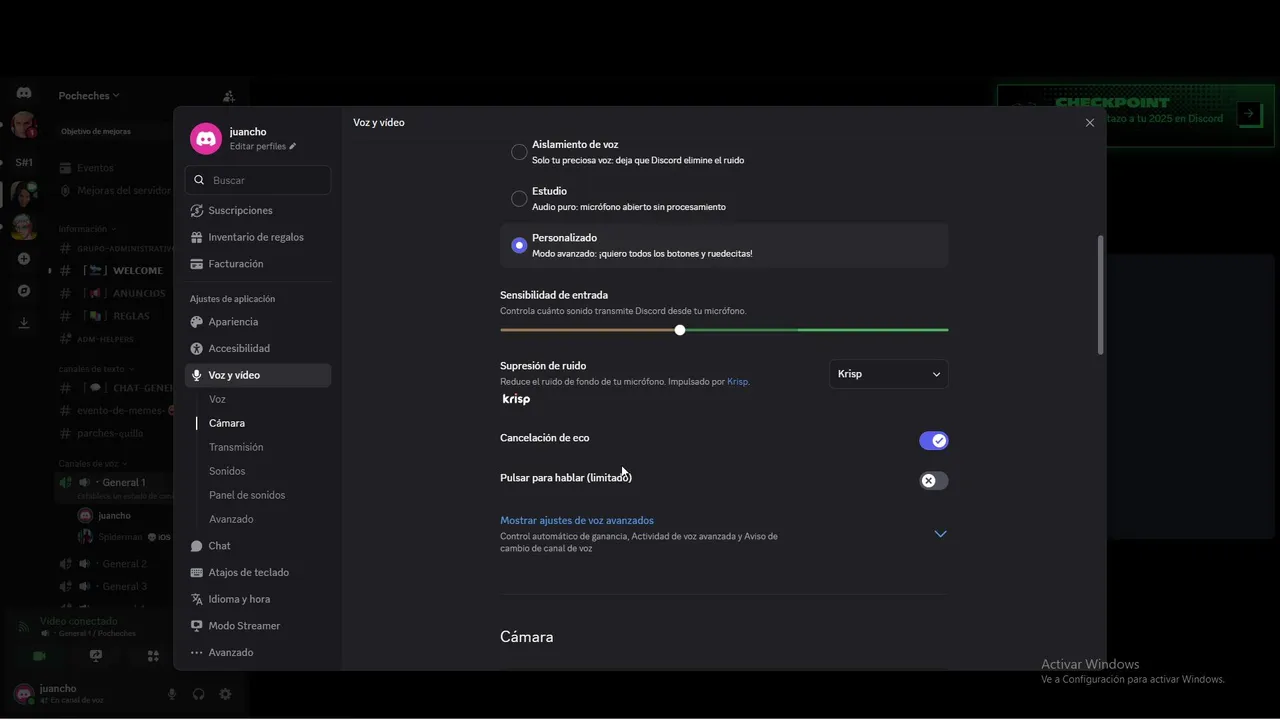Screen dimensions: 1280x720
Task: Click the pencil icon beside Editar perfiles
Action: pos(293,147)
